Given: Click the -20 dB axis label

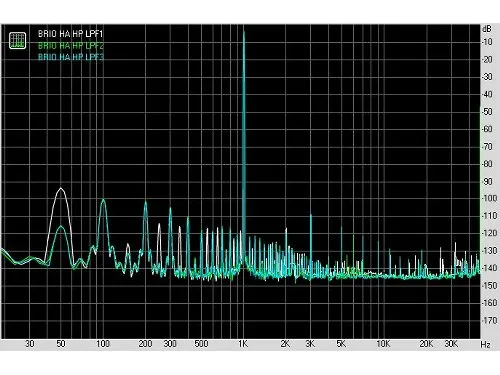Looking at the screenshot, I should click(x=487, y=60).
